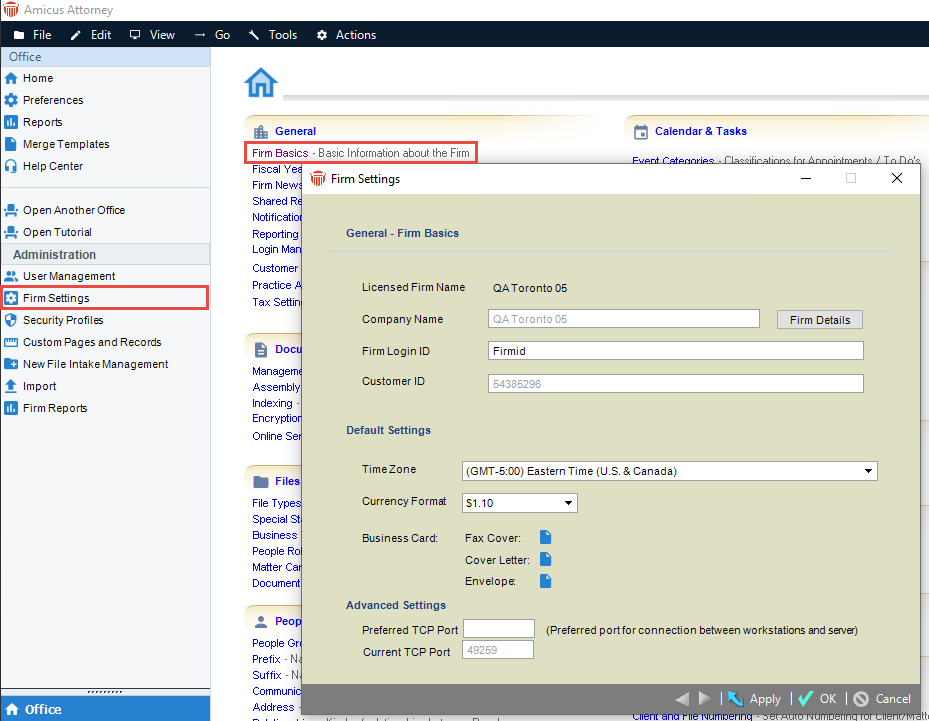This screenshot has width=929, height=721.
Task: Click the Reports chart icon
Action: click(x=11, y=122)
